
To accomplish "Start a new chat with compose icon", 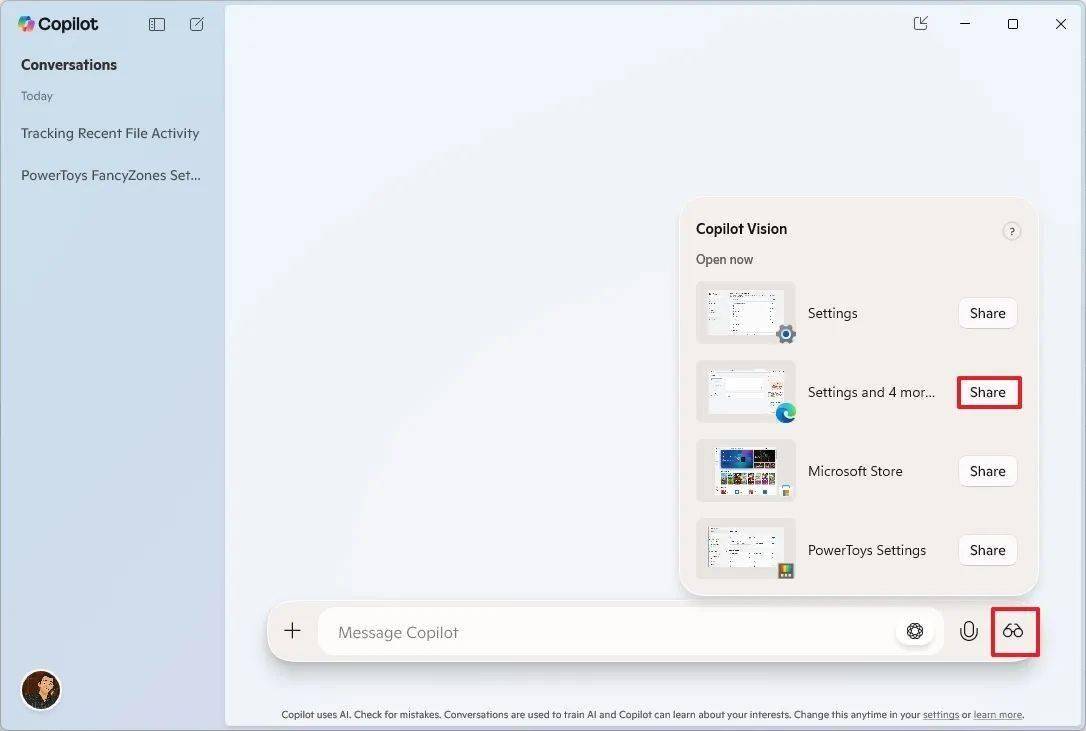I will (x=197, y=24).
